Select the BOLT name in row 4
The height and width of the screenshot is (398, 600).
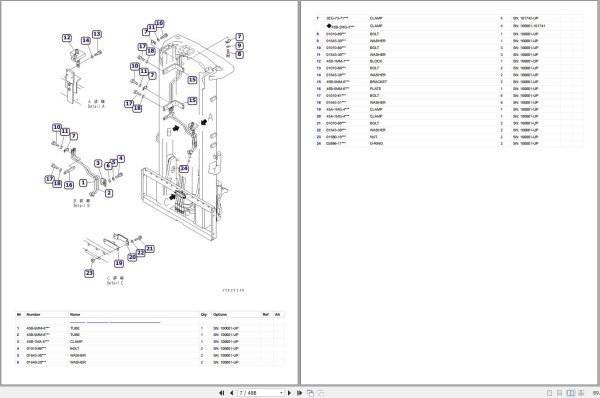75,349
